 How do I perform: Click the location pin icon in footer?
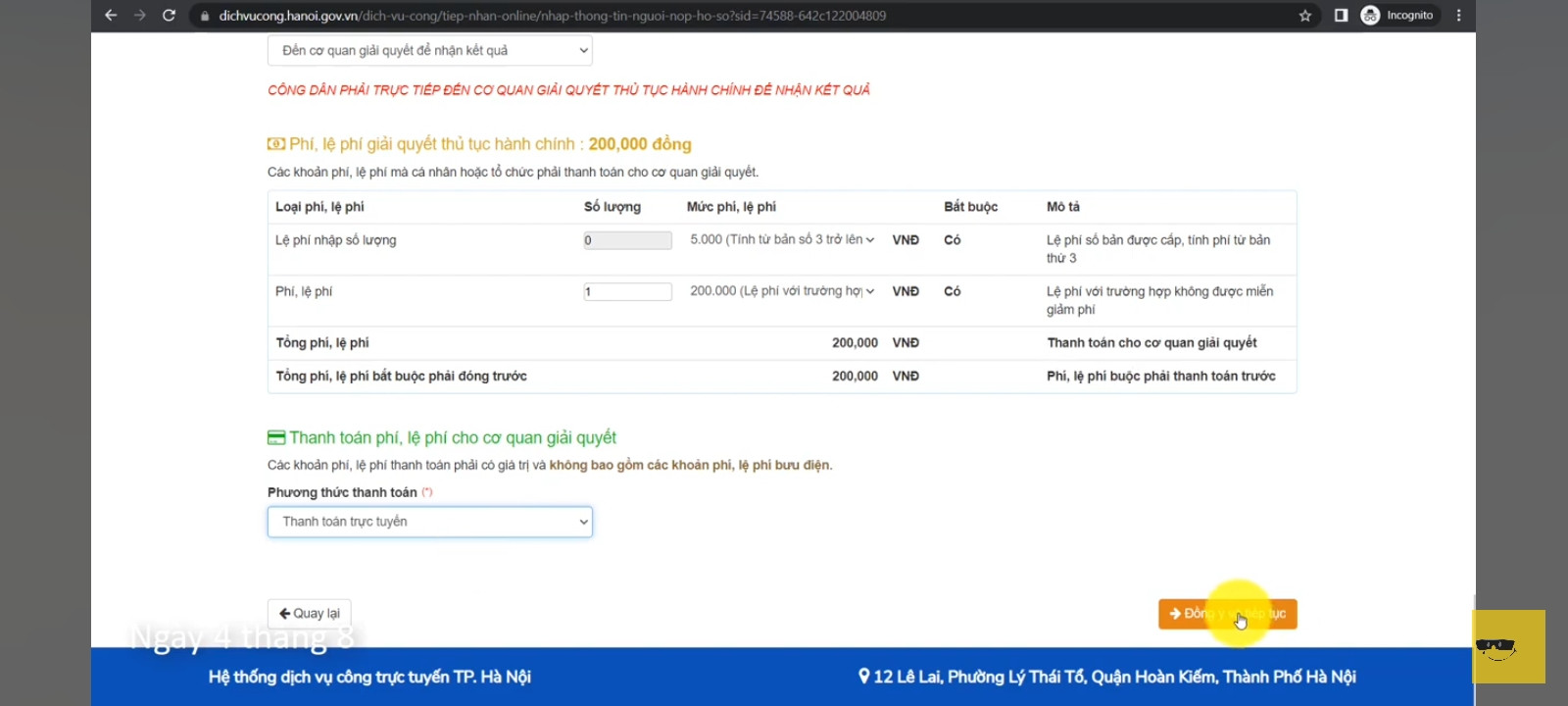(x=863, y=676)
